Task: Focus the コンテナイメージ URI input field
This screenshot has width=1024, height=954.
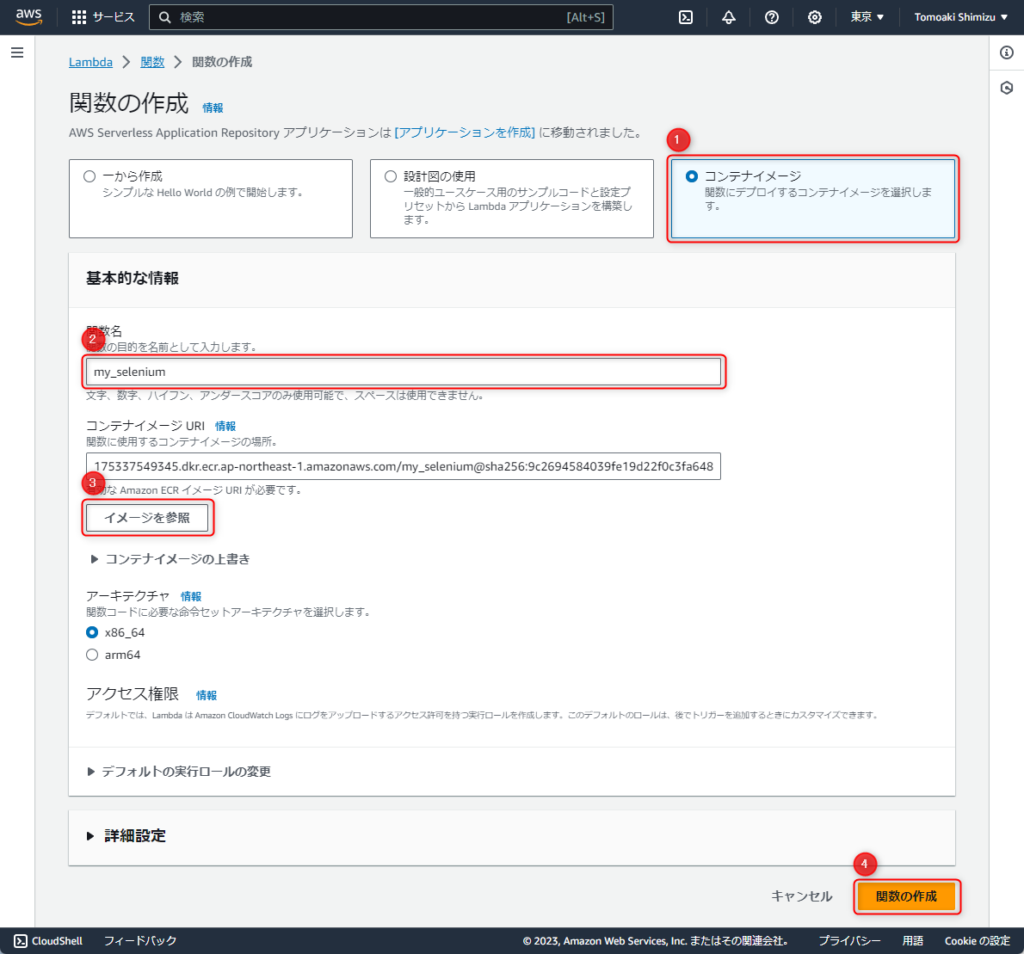Action: coord(404,466)
